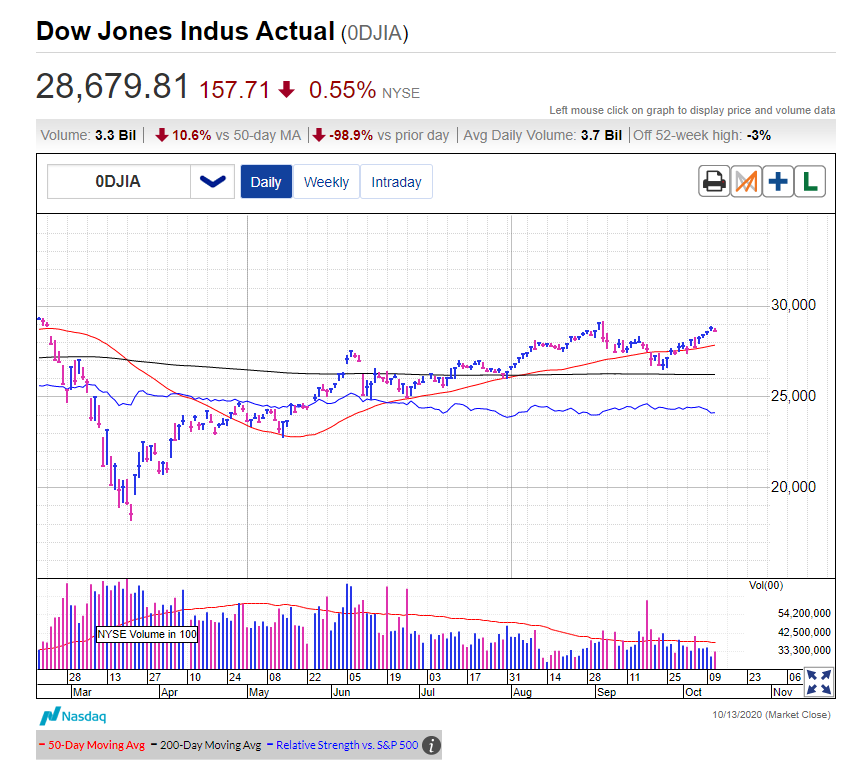Viewport: 862px width, 765px height.
Task: Click the Apr month axis label
Action: coord(169,692)
